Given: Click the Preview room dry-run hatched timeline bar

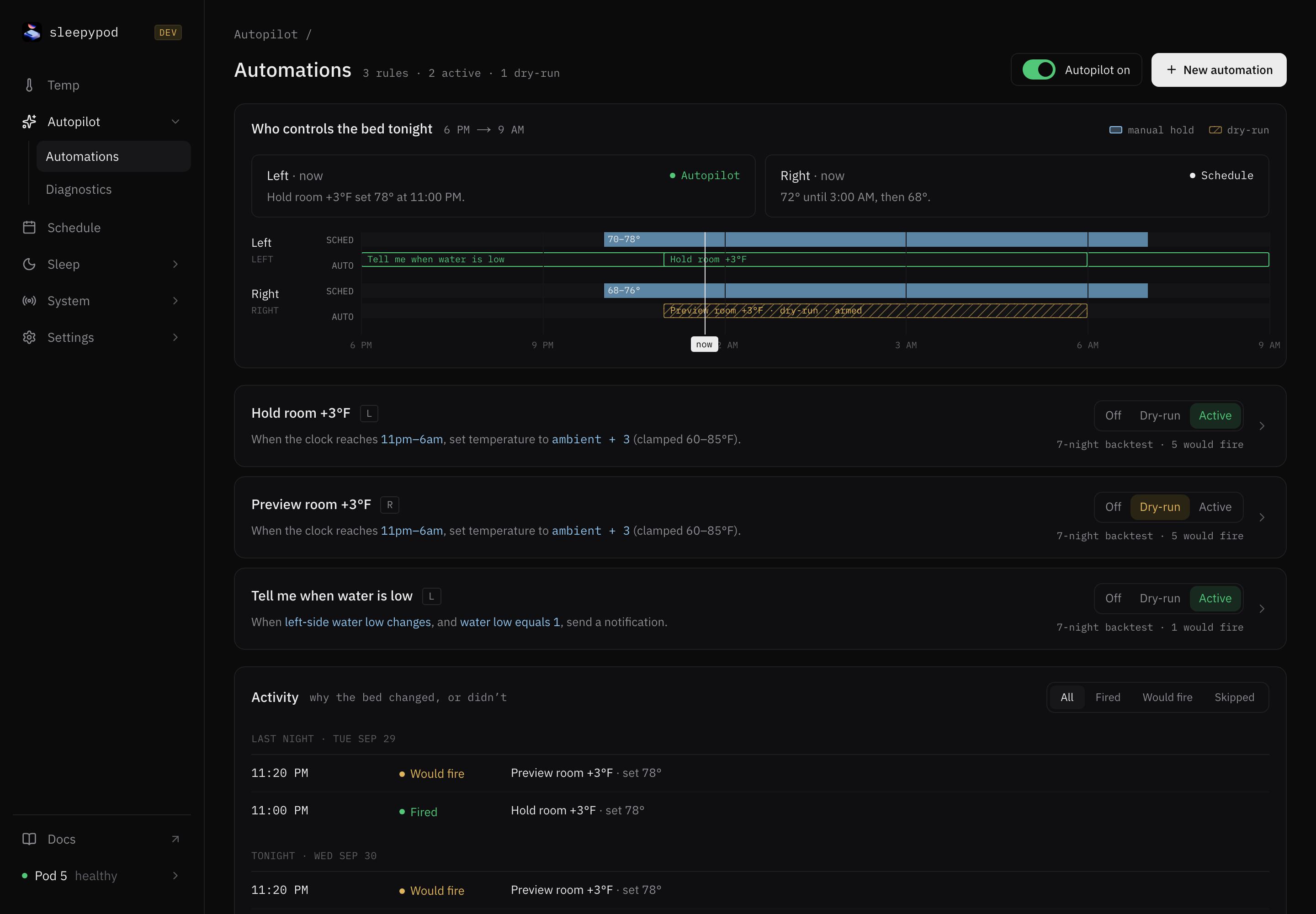Looking at the screenshot, I should pos(875,311).
